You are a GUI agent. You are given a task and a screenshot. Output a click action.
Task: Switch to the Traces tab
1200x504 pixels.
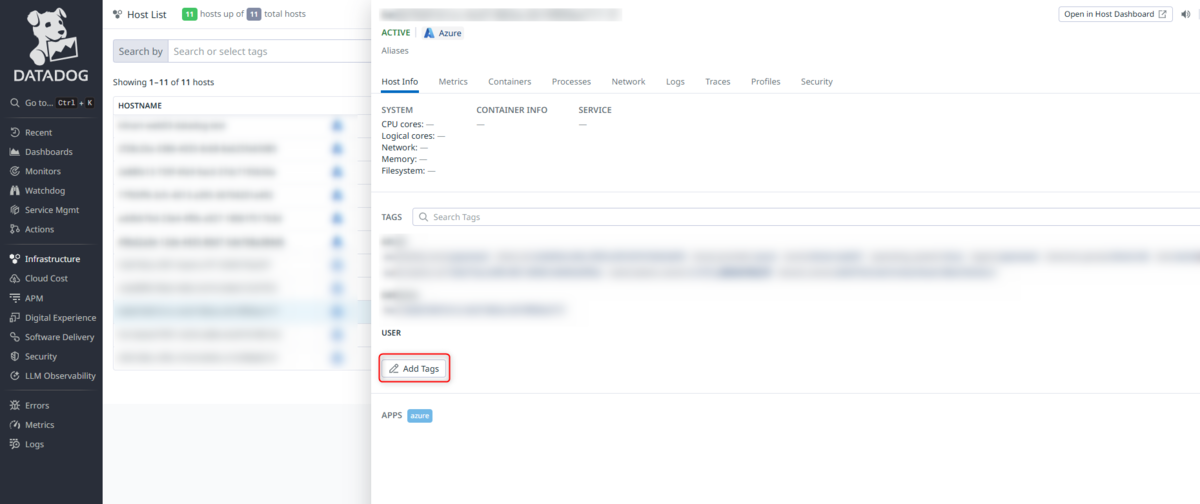pyautogui.click(x=717, y=81)
